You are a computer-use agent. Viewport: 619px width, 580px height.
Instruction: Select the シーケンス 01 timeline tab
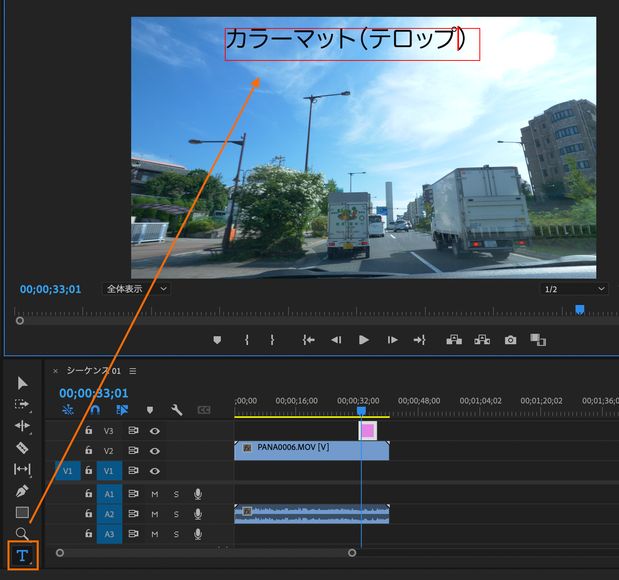pyautogui.click(x=93, y=371)
